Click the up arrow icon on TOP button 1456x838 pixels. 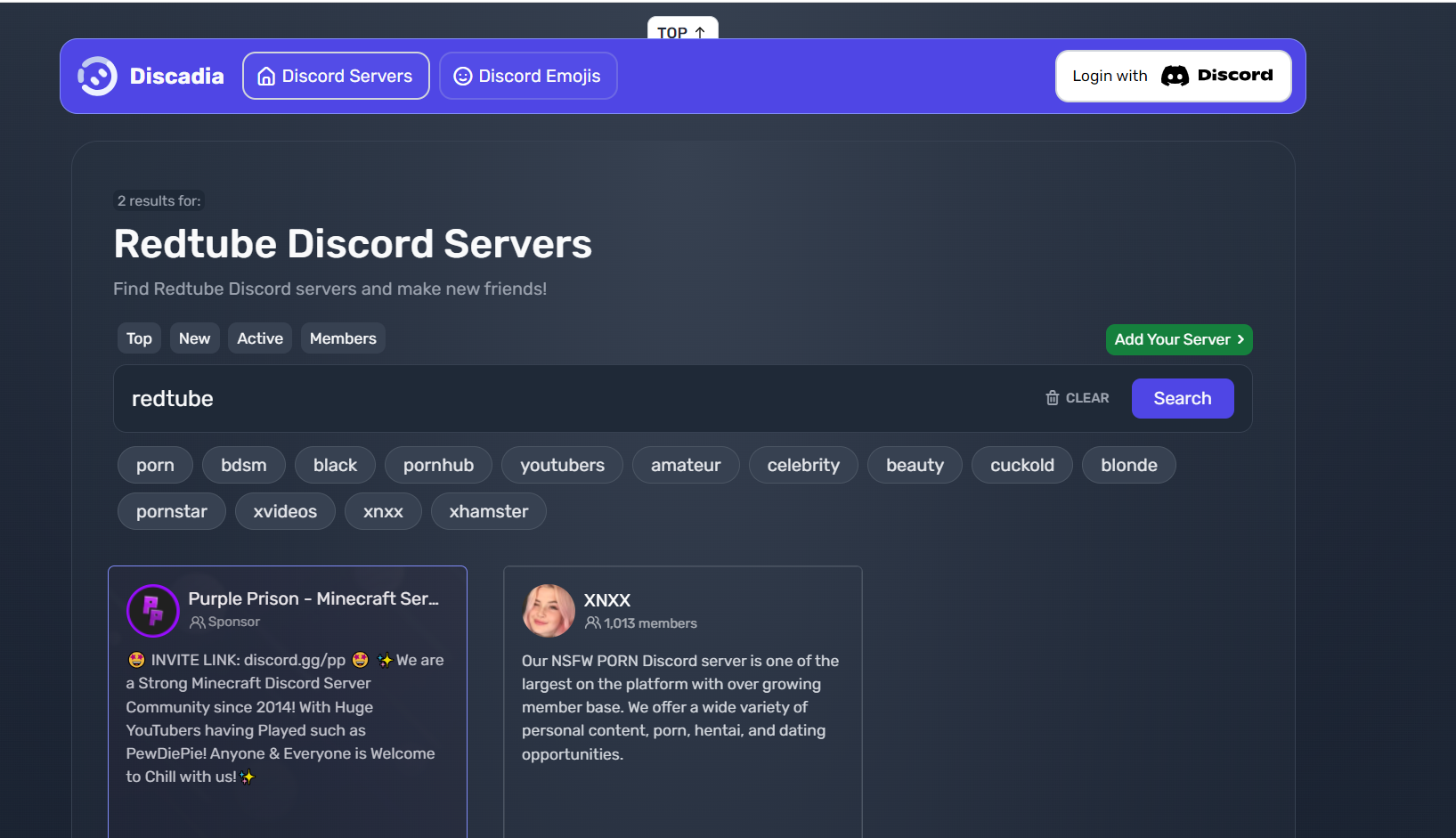coord(700,32)
